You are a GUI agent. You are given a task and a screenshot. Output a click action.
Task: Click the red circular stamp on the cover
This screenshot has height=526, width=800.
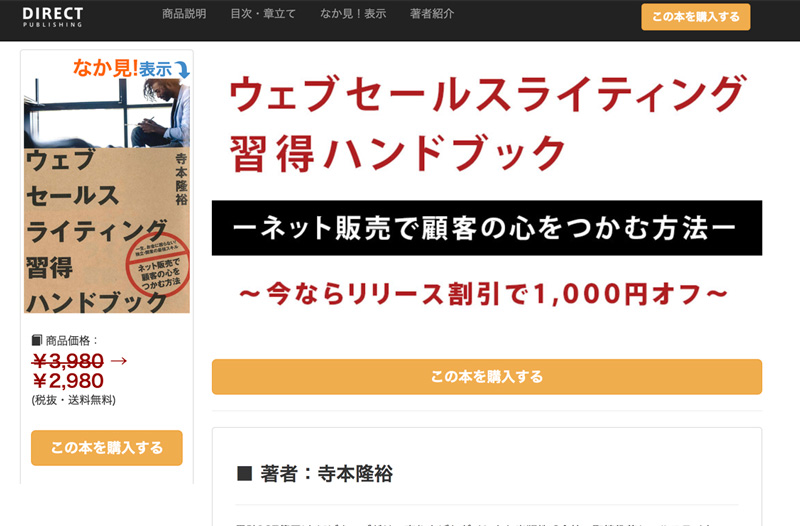158,266
